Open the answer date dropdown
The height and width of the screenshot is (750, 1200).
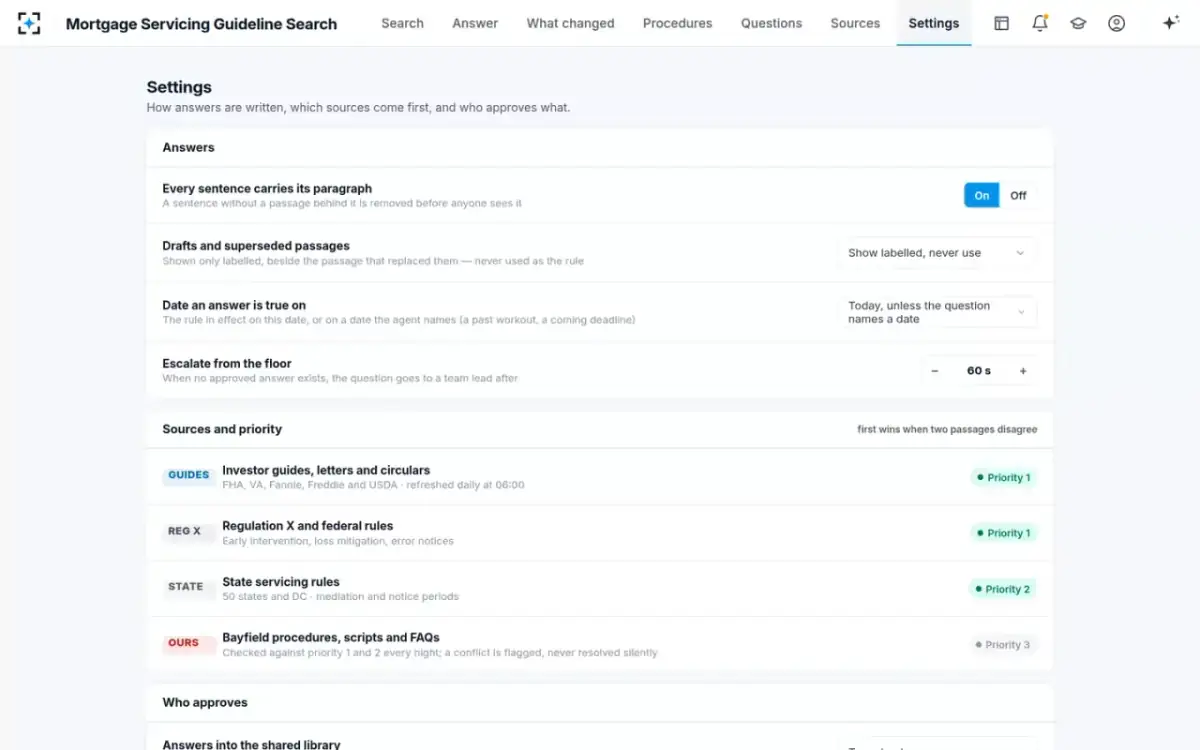pos(936,312)
